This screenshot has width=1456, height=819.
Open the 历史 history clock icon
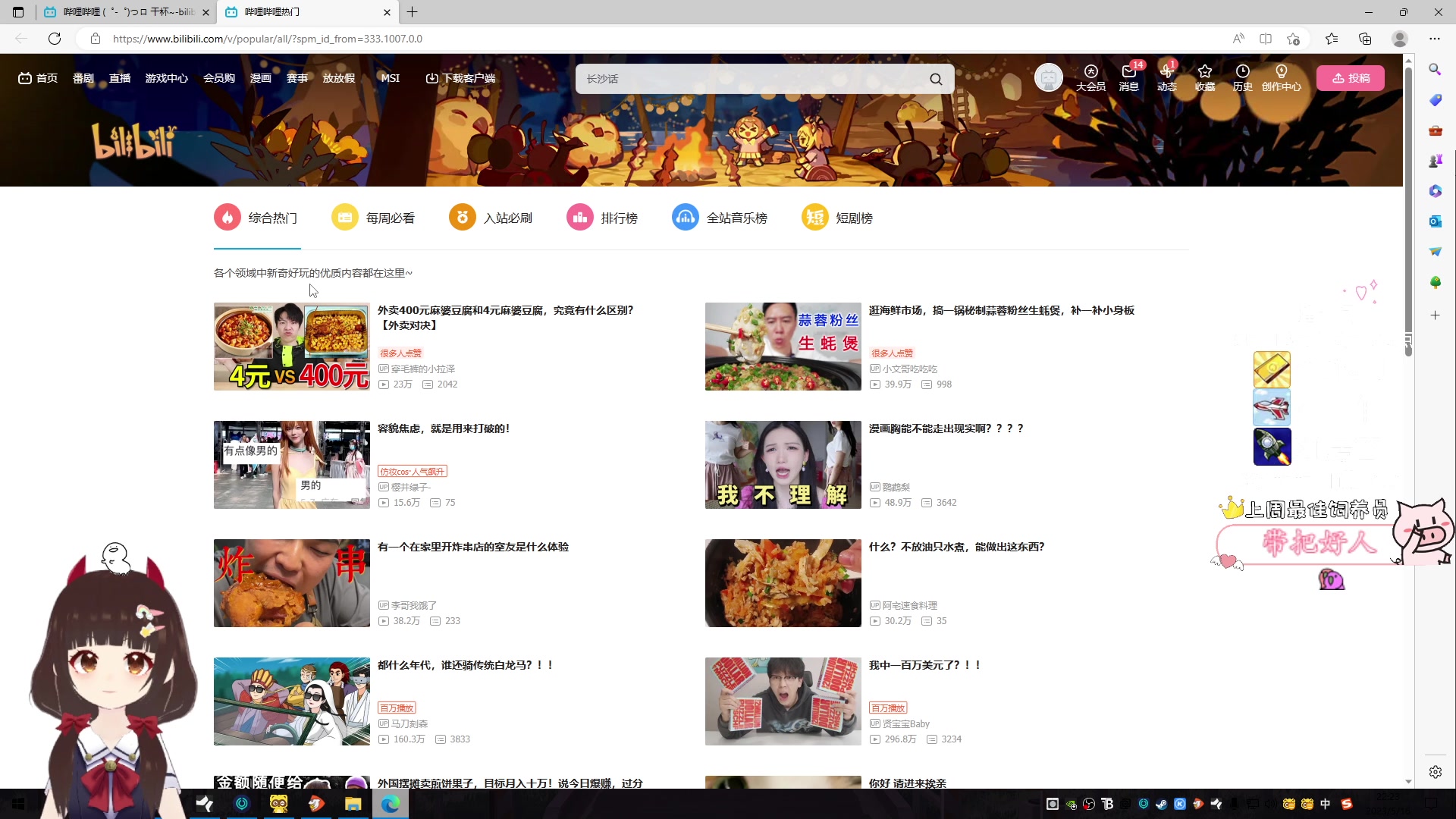[1243, 77]
